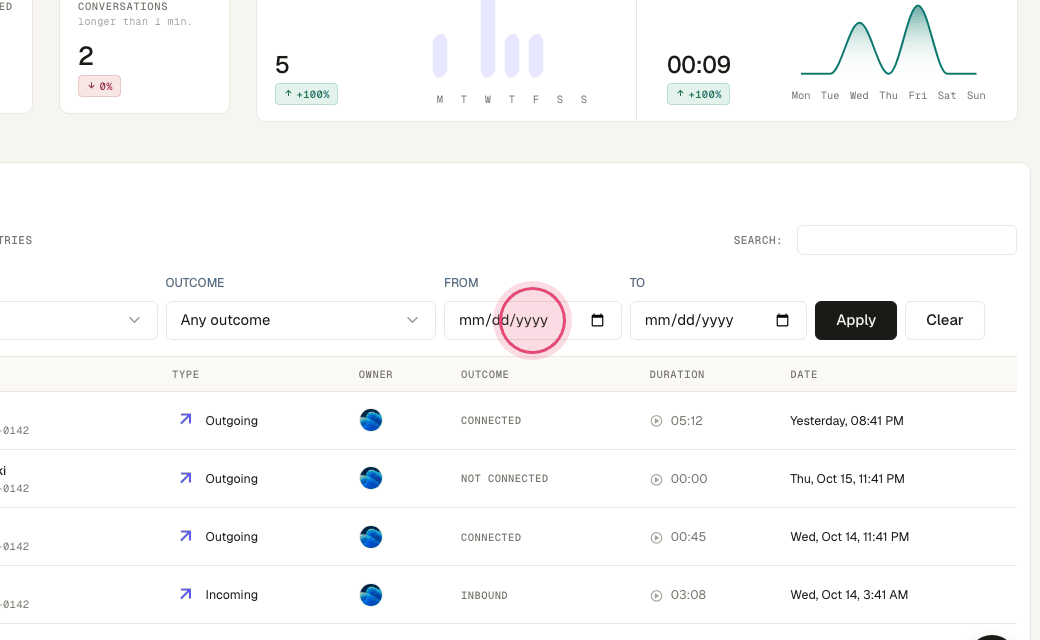Click the DATE column header
The image size is (1040, 640).
click(x=803, y=375)
